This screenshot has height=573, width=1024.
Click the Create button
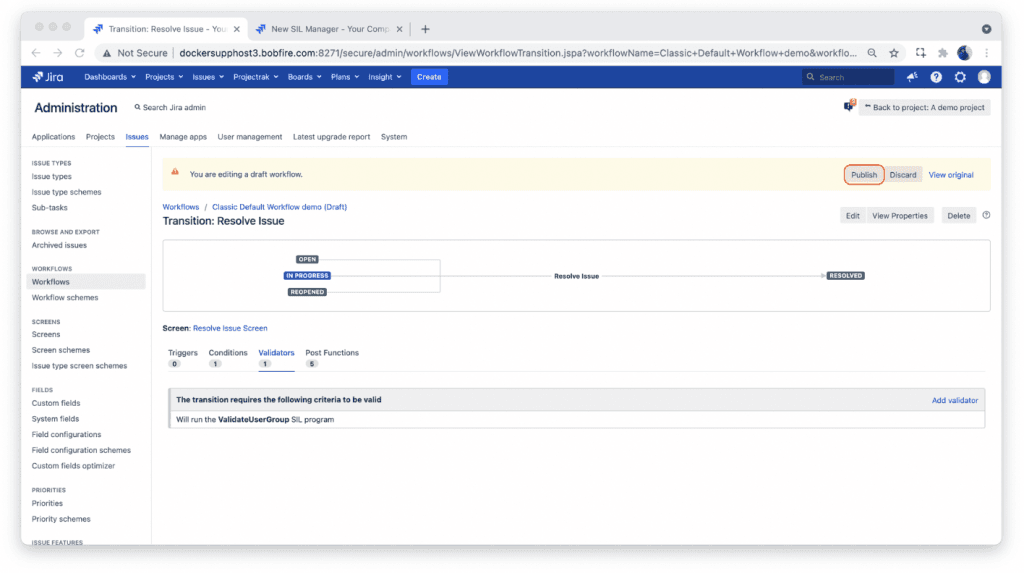tap(429, 77)
